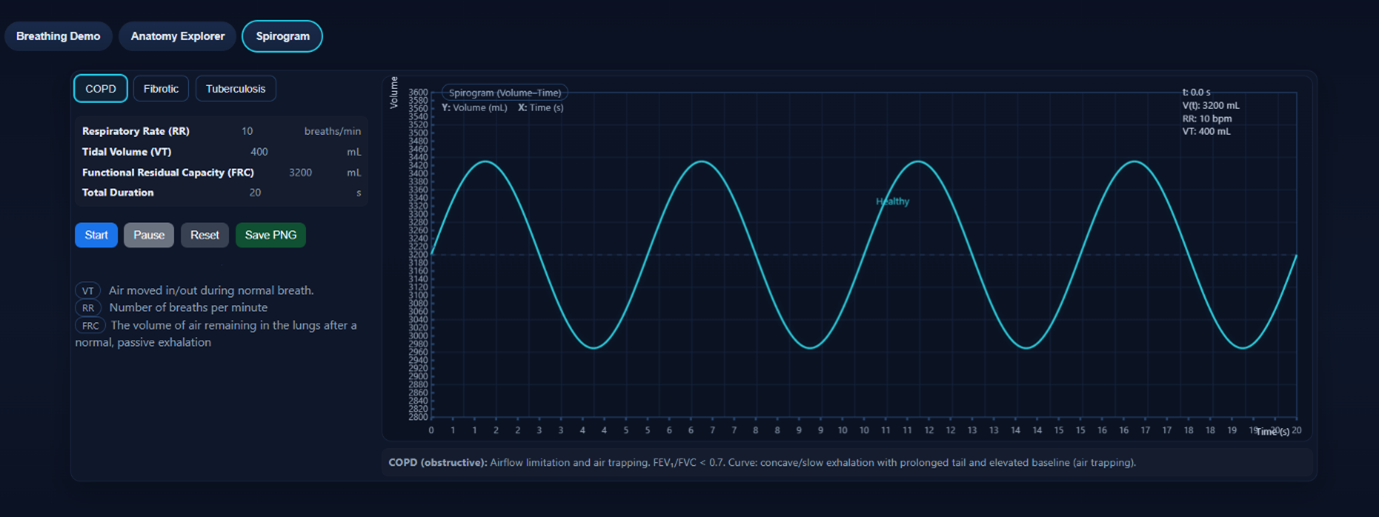Image resolution: width=1379 pixels, height=517 pixels.
Task: Click the Healthy curve label
Action: pos(892,202)
